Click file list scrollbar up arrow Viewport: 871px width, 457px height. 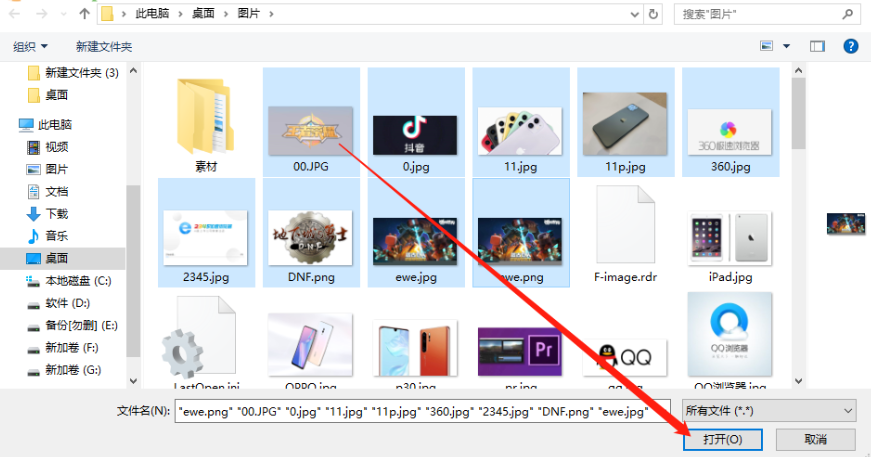(798, 71)
